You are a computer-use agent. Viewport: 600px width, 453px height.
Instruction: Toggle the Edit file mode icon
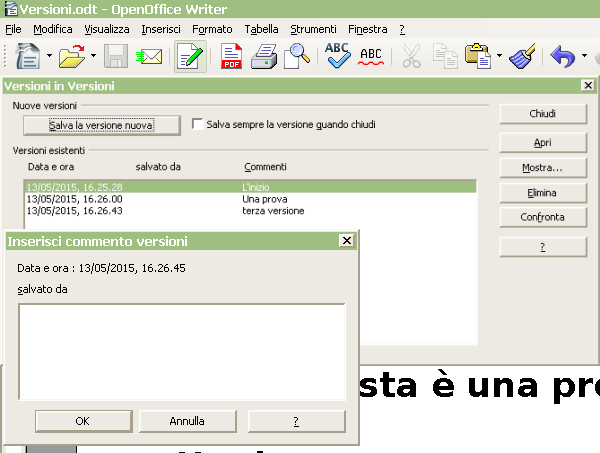tap(190, 56)
